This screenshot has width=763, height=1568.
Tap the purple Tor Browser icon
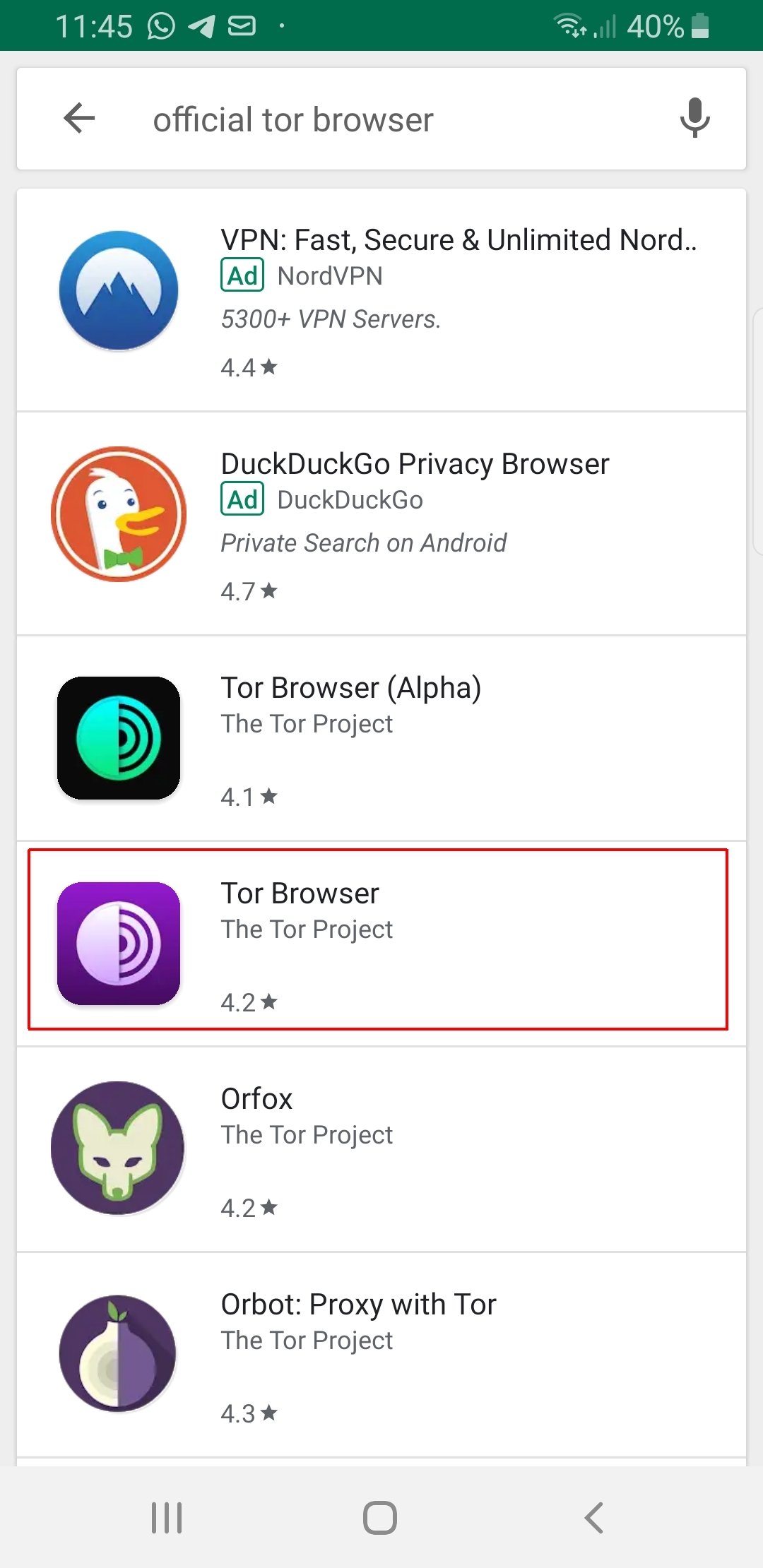(x=119, y=944)
